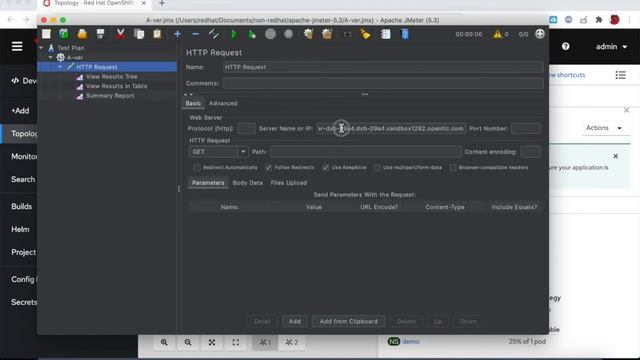Click the Search binoculars icon
Screen dimensions: 640x360
tap(347, 34)
